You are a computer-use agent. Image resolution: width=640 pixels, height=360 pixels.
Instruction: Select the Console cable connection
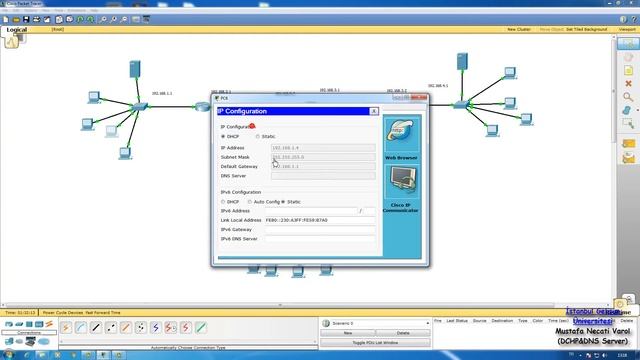tap(81, 327)
